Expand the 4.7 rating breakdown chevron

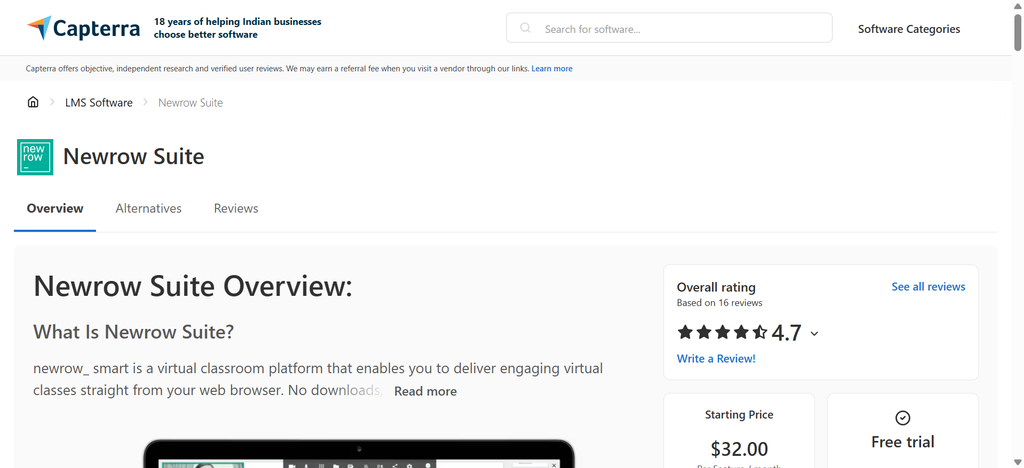coord(814,334)
